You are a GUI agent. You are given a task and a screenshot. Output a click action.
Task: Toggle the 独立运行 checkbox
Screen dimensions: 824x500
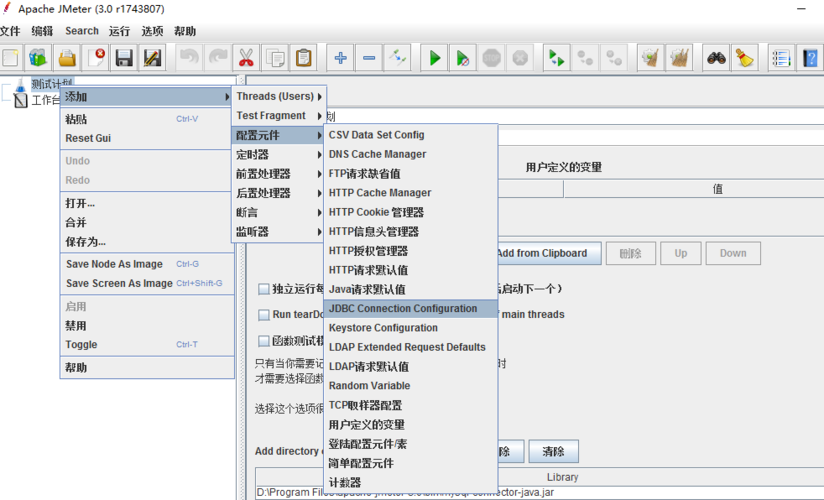pos(264,289)
